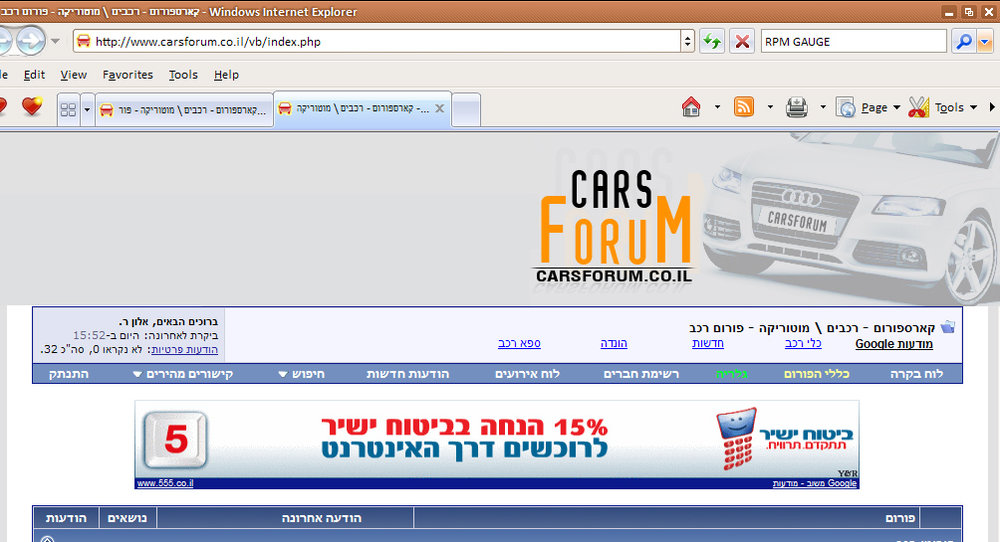Open the search provider dropdown arrow
The width and height of the screenshot is (1000, 542).
coord(985,41)
